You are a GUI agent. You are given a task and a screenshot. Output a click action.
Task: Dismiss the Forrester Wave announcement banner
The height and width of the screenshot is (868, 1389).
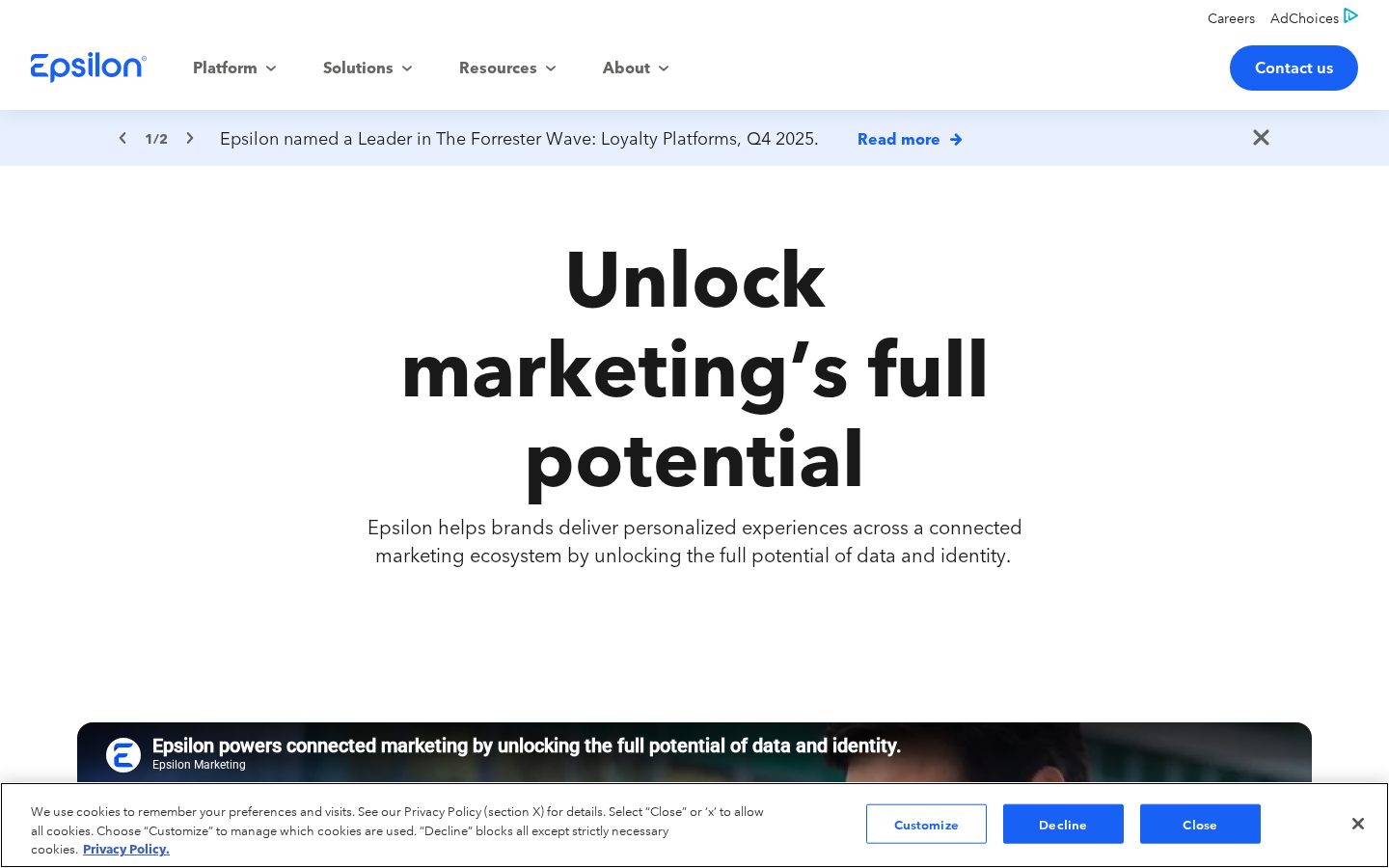tap(1261, 138)
